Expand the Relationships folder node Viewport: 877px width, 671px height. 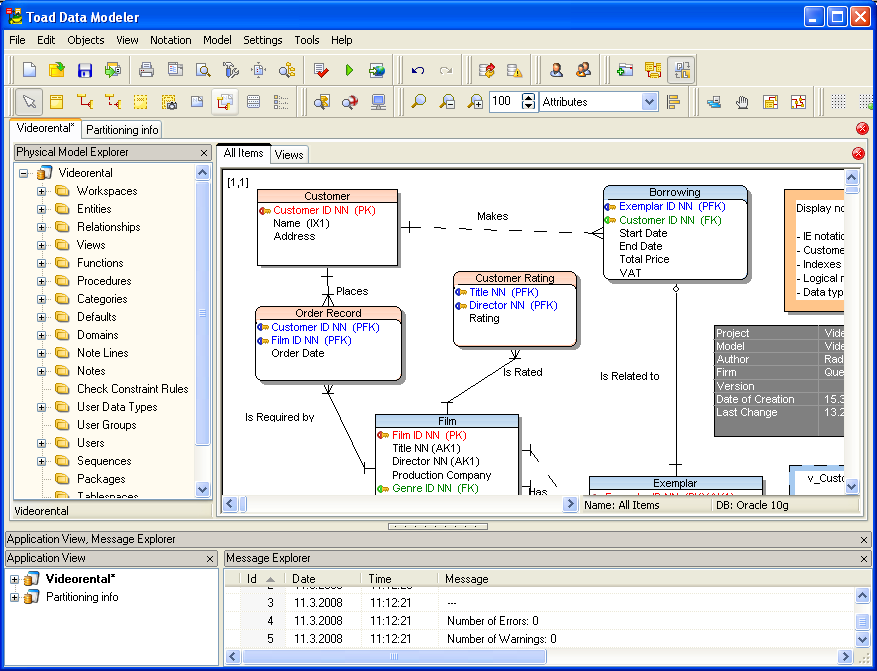point(41,227)
